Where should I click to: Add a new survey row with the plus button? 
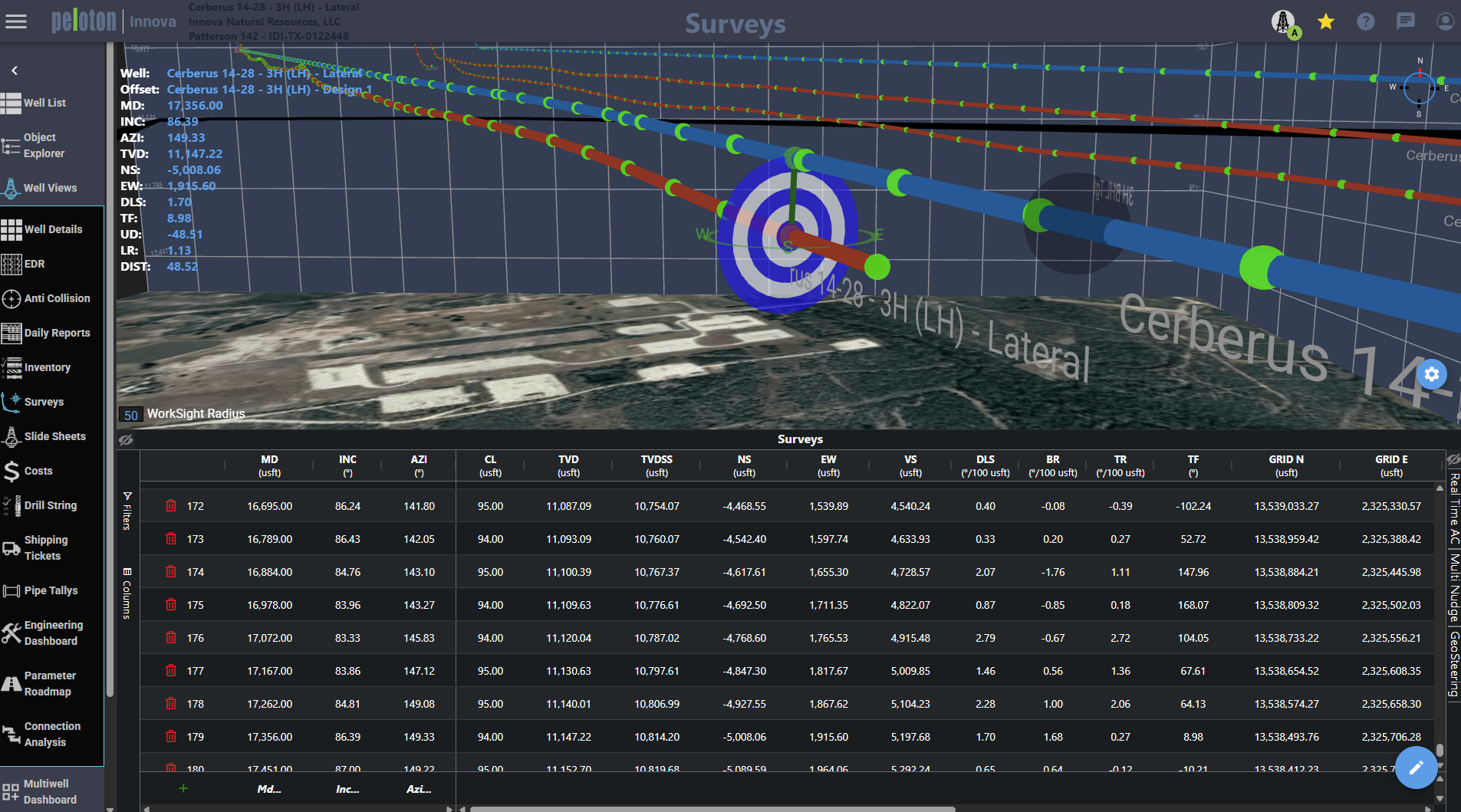click(183, 788)
